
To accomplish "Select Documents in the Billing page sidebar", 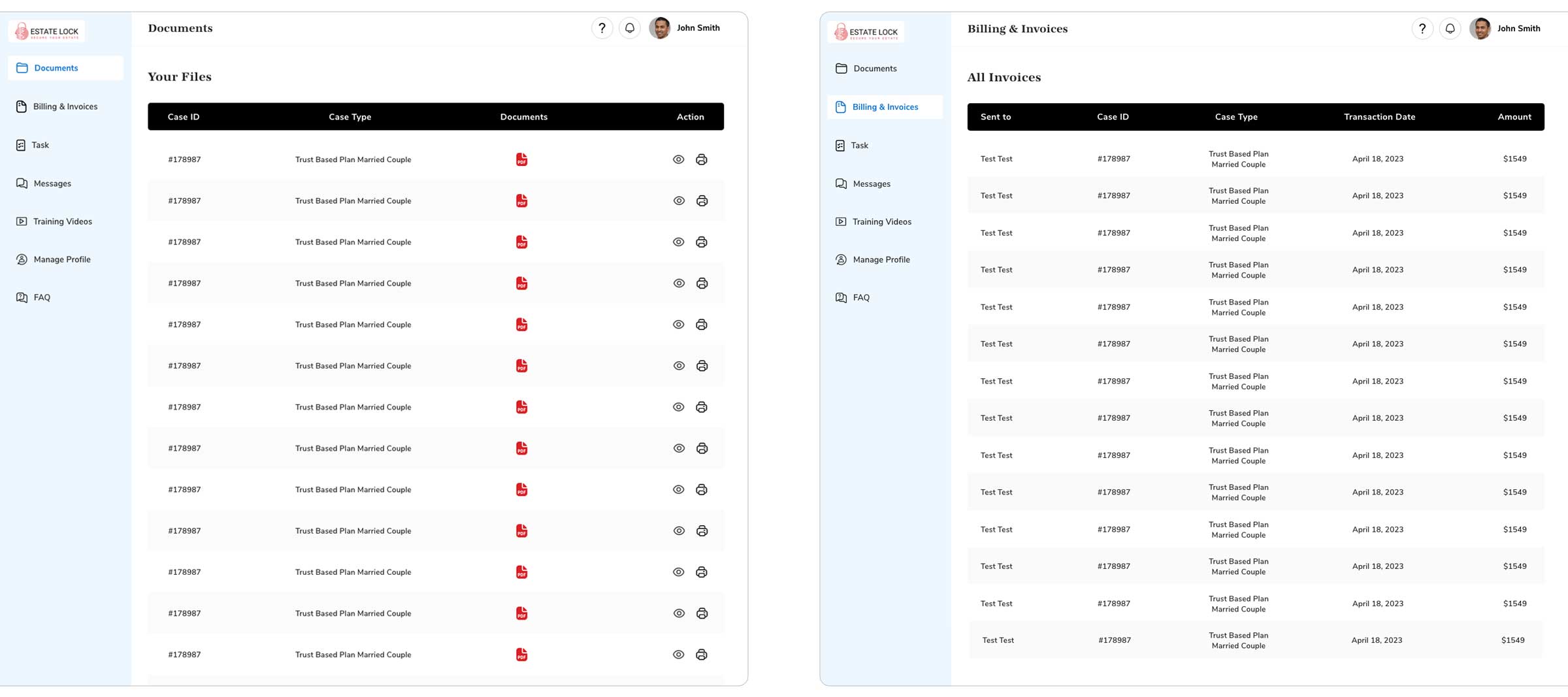I will tap(874, 69).
